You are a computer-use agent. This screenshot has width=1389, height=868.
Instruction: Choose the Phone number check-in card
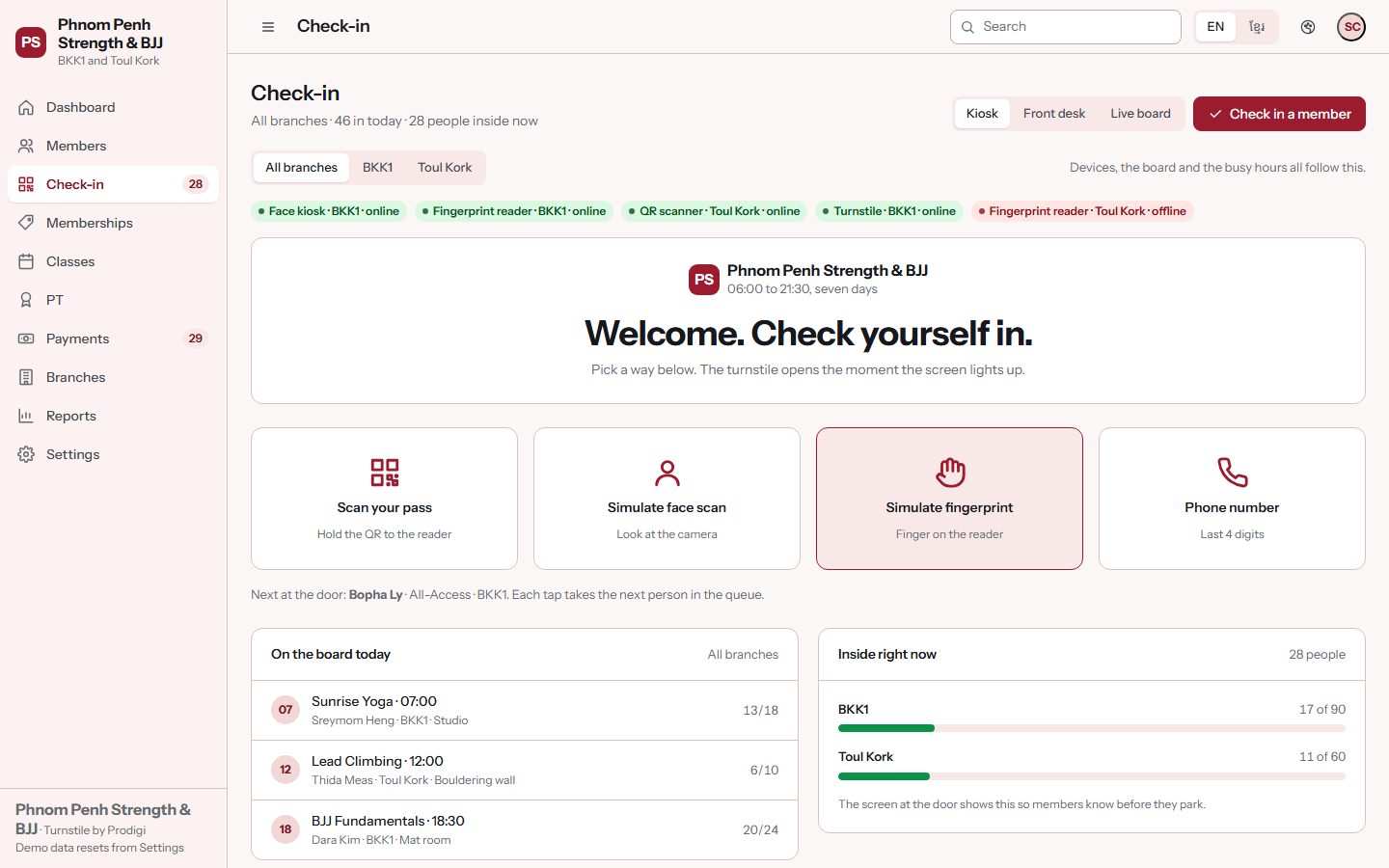click(1232, 499)
